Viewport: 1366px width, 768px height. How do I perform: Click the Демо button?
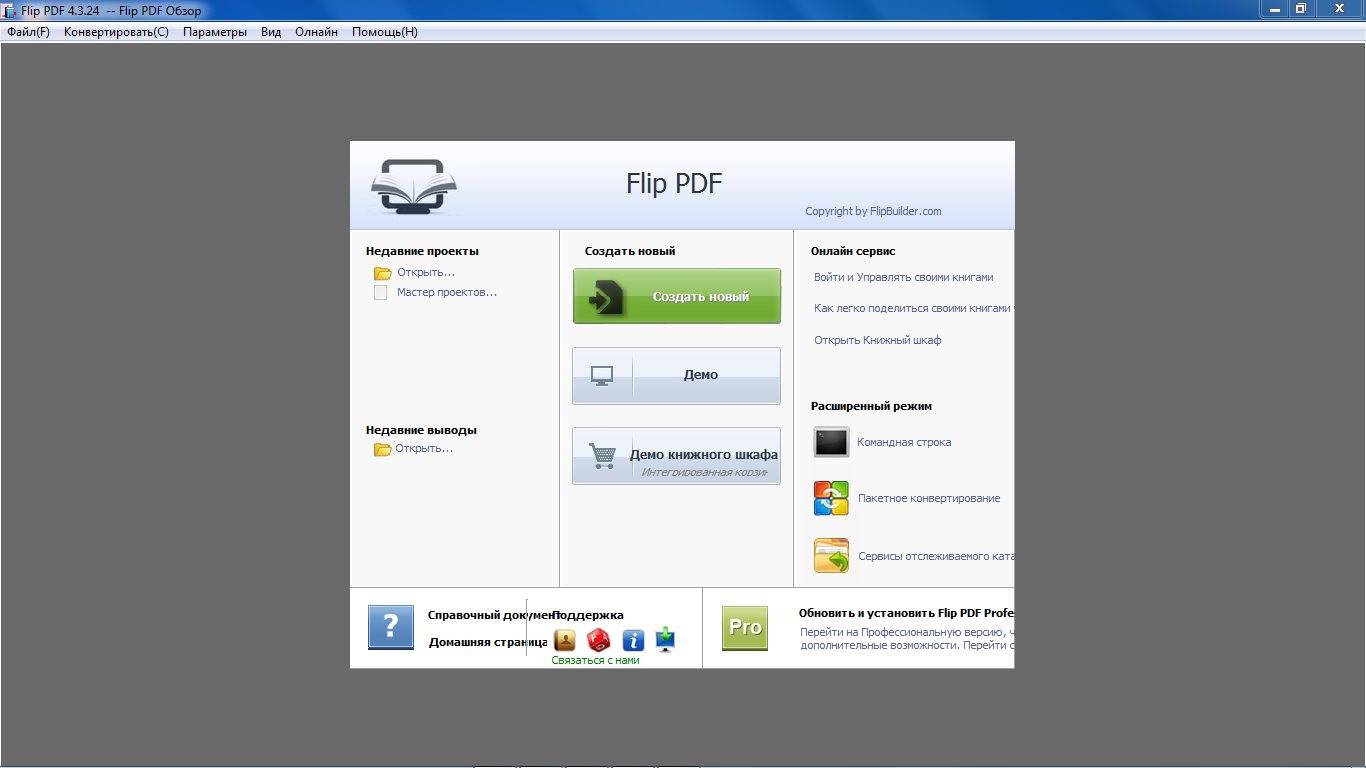pyautogui.click(x=676, y=375)
